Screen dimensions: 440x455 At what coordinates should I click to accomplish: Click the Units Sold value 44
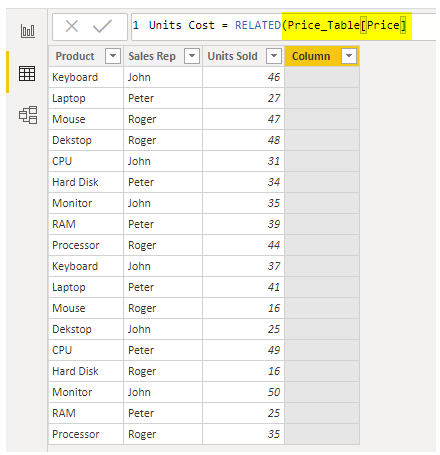[274, 245]
